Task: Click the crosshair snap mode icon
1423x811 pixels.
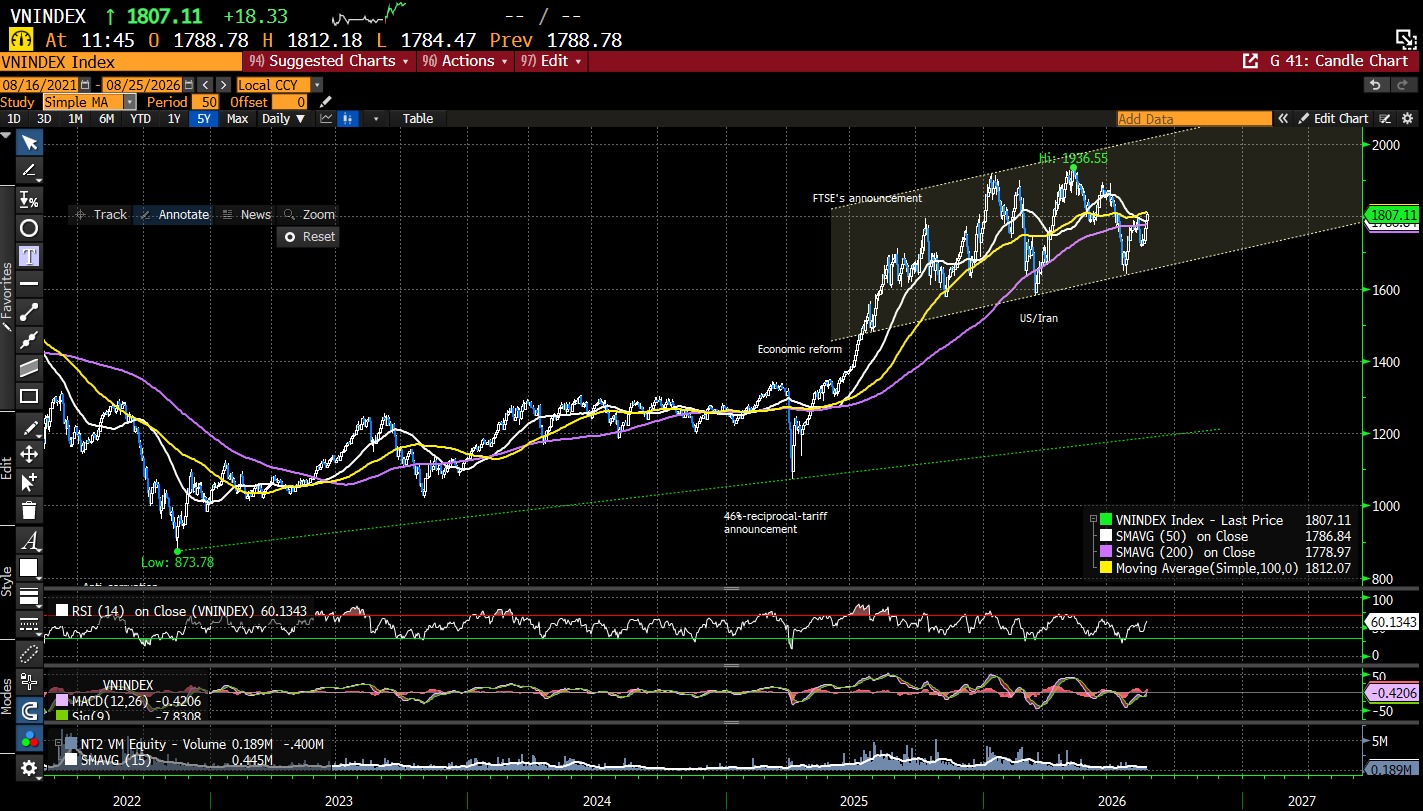Action: coord(29,683)
